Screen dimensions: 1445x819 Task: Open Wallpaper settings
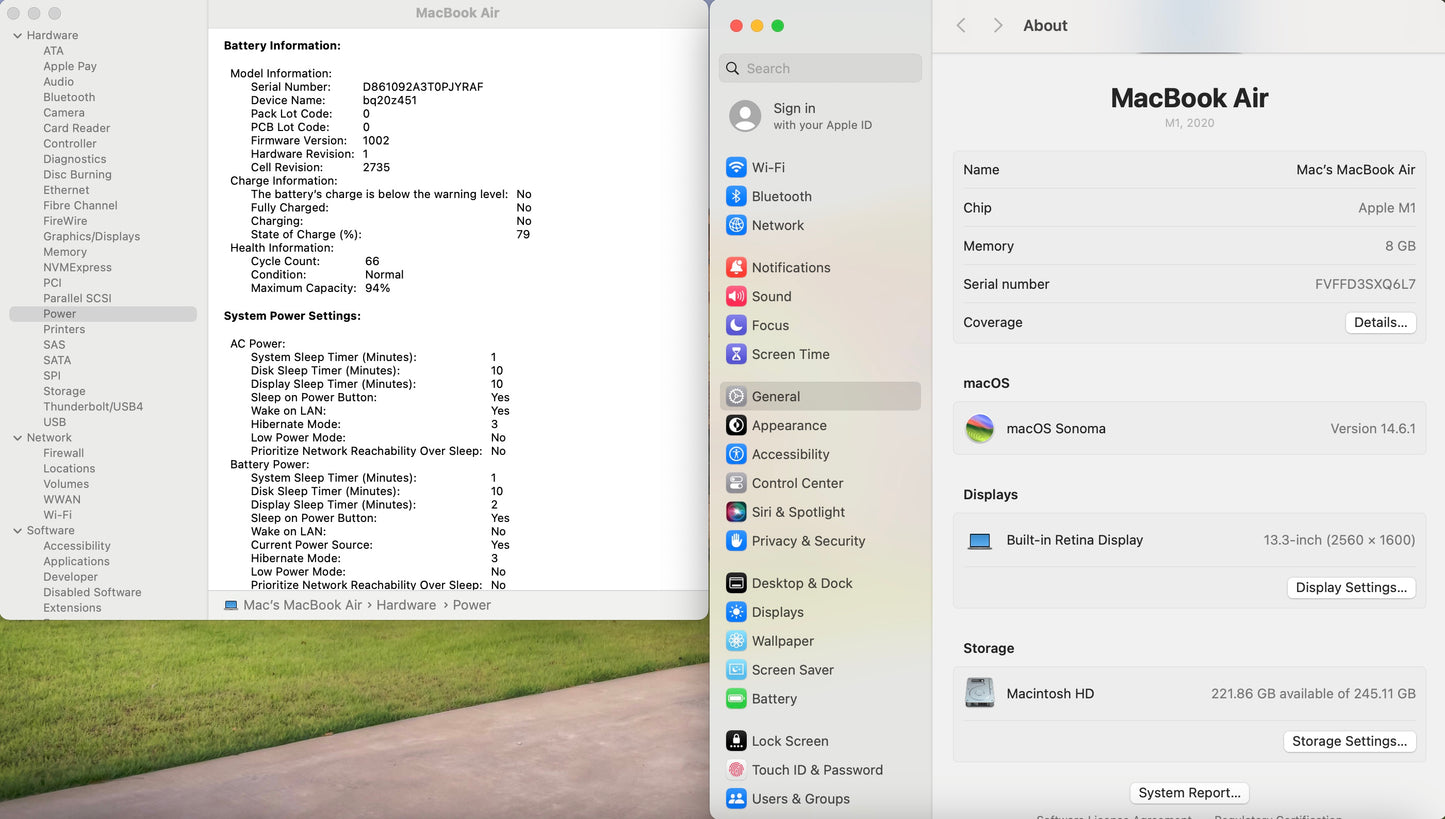point(781,640)
